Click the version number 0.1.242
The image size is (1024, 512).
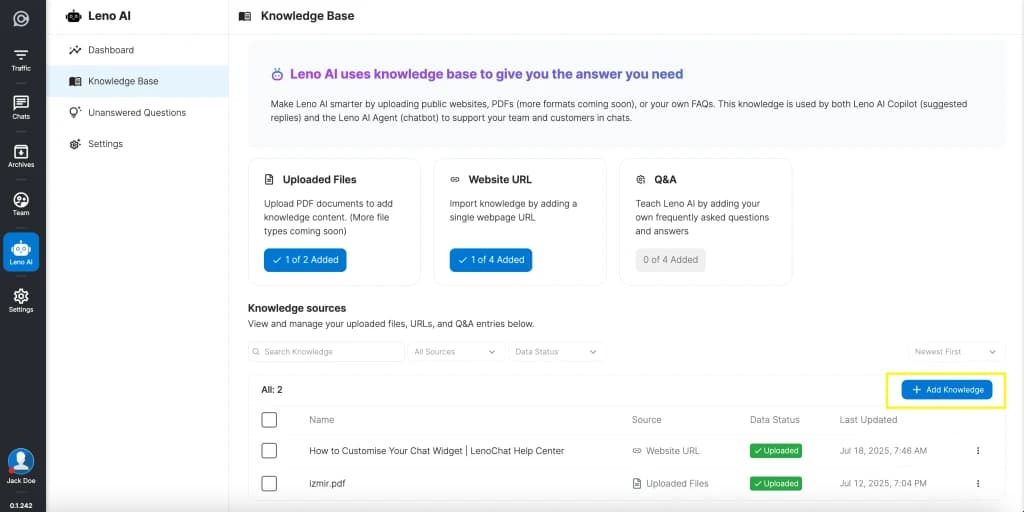click(21, 505)
